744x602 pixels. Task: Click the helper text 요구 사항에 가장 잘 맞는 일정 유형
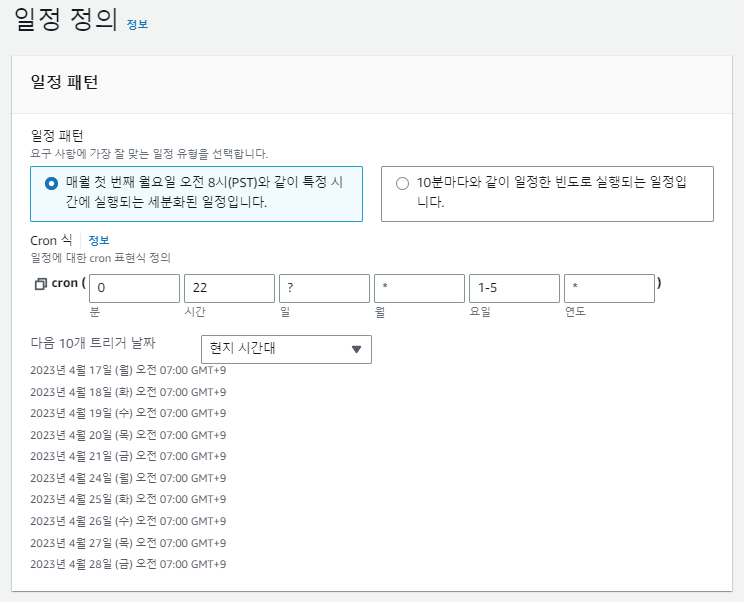click(x=149, y=154)
